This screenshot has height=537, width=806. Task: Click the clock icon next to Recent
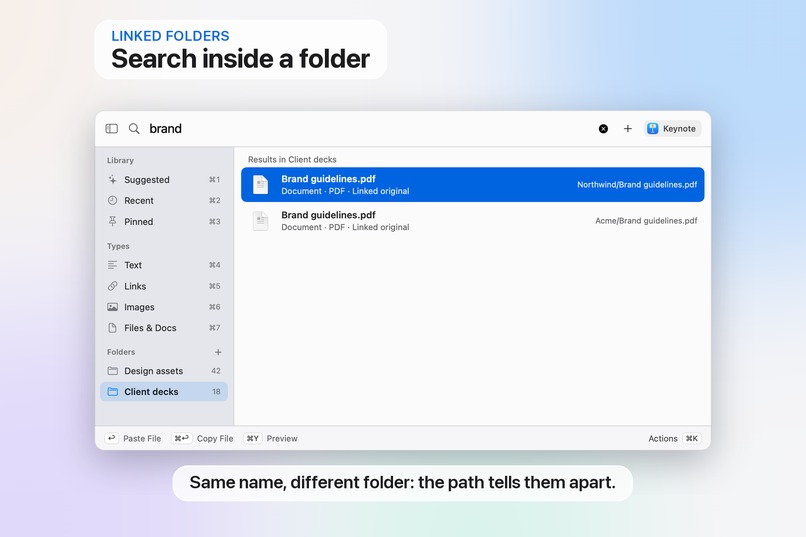113,200
